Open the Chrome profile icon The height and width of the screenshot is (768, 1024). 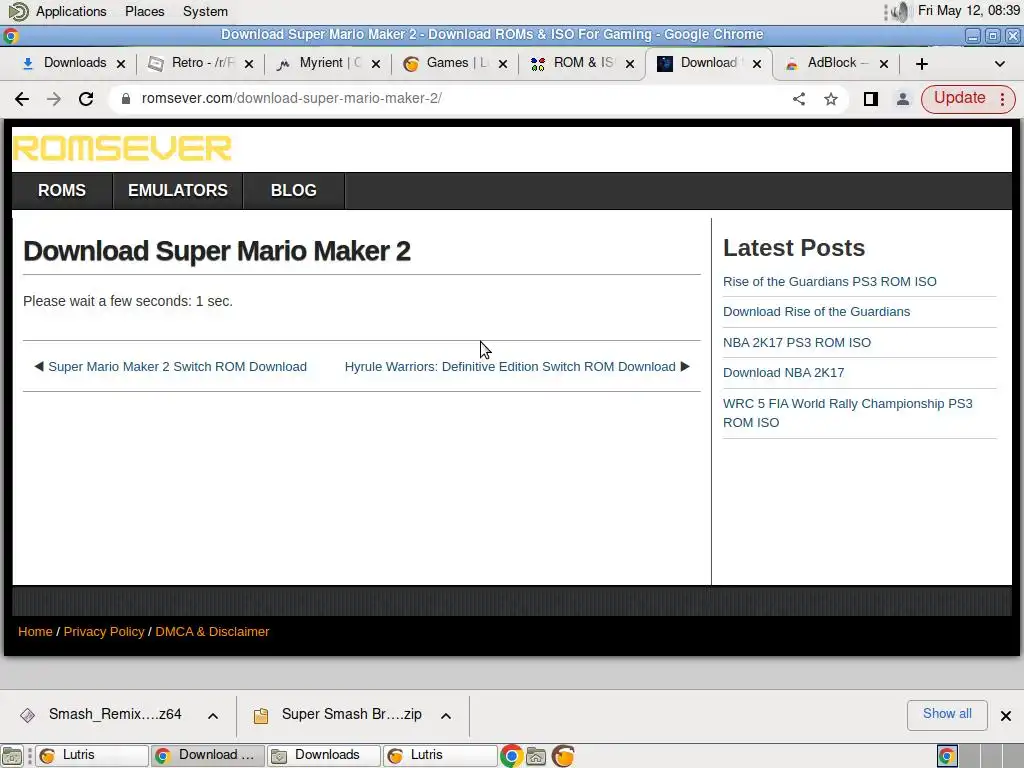pos(903,99)
